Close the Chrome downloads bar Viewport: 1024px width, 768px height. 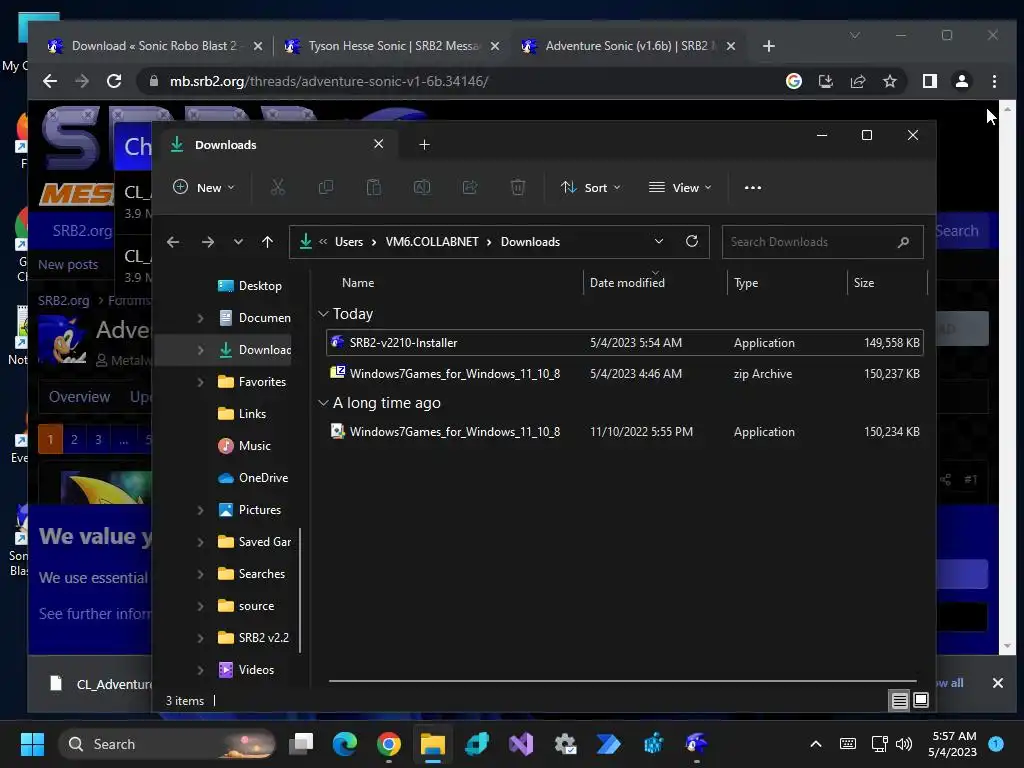(997, 682)
